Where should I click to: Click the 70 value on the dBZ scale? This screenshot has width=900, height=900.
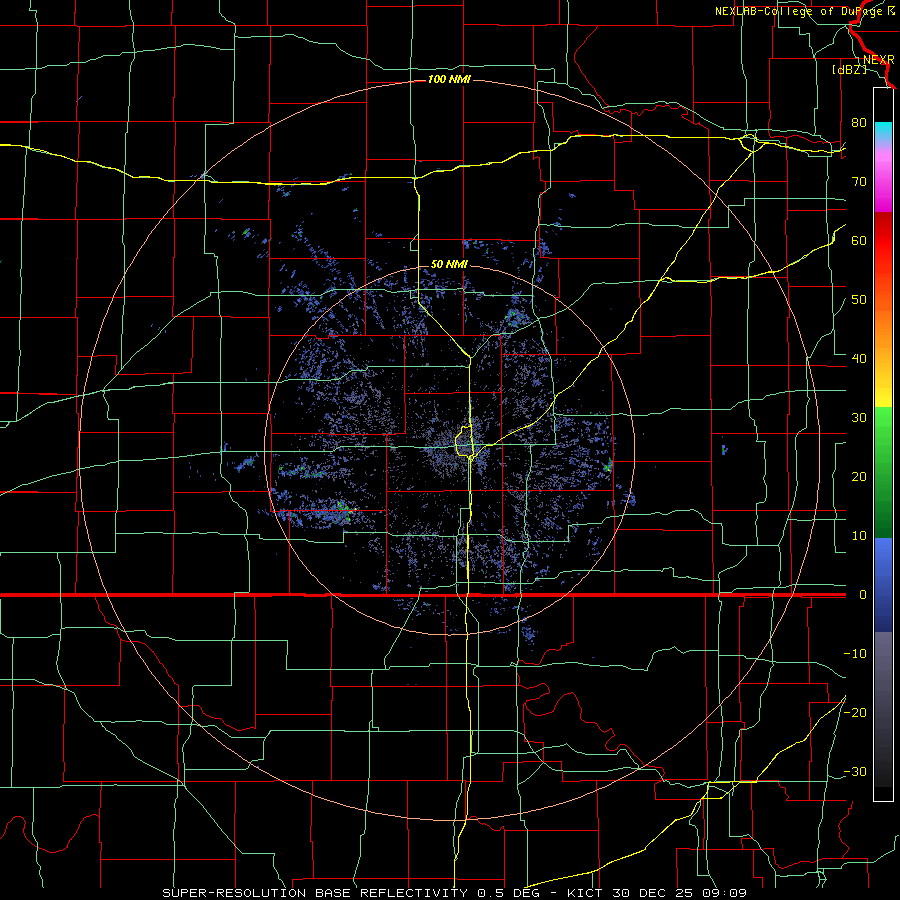(x=859, y=181)
